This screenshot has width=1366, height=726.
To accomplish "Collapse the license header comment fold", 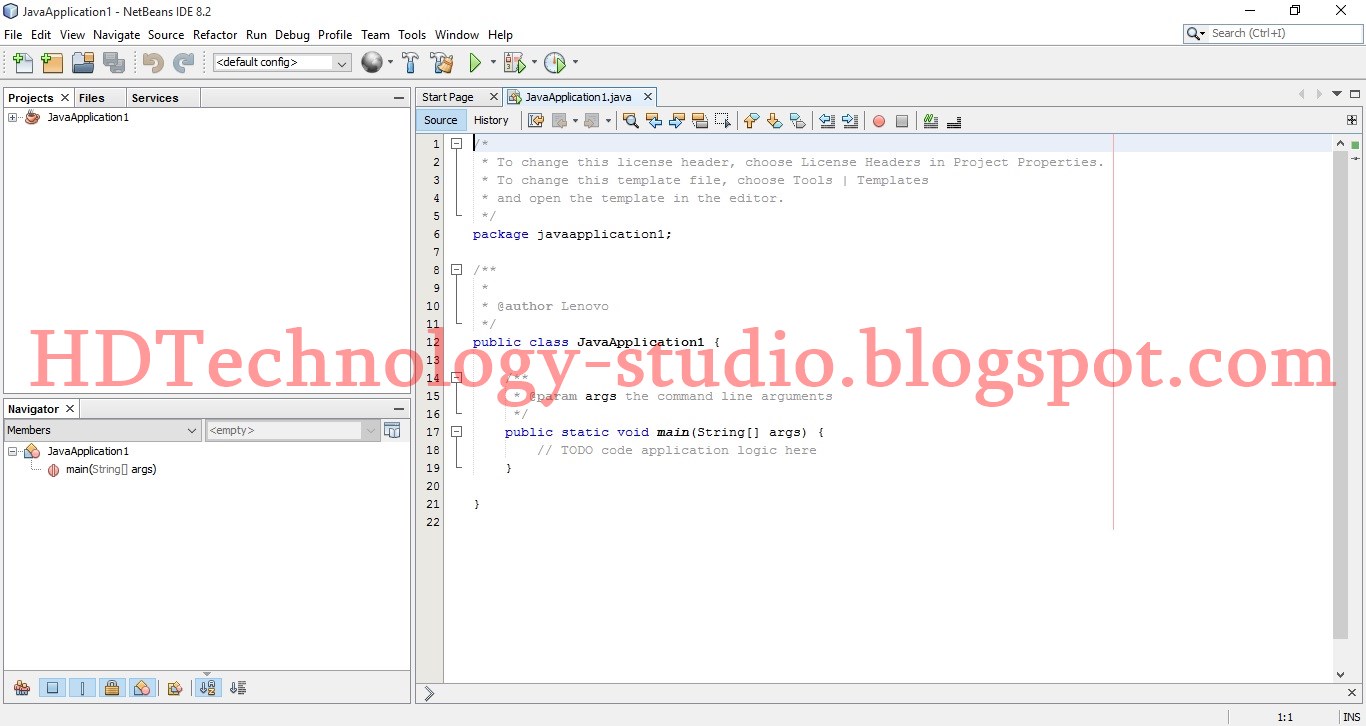I will pyautogui.click(x=457, y=143).
